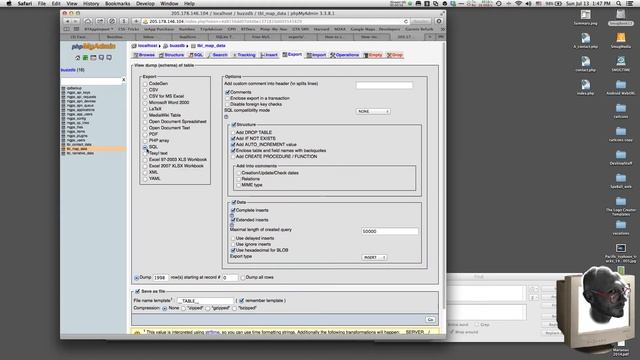The height and width of the screenshot is (360, 640).
Task: Open the Export type dropdown
Action: tap(374, 258)
